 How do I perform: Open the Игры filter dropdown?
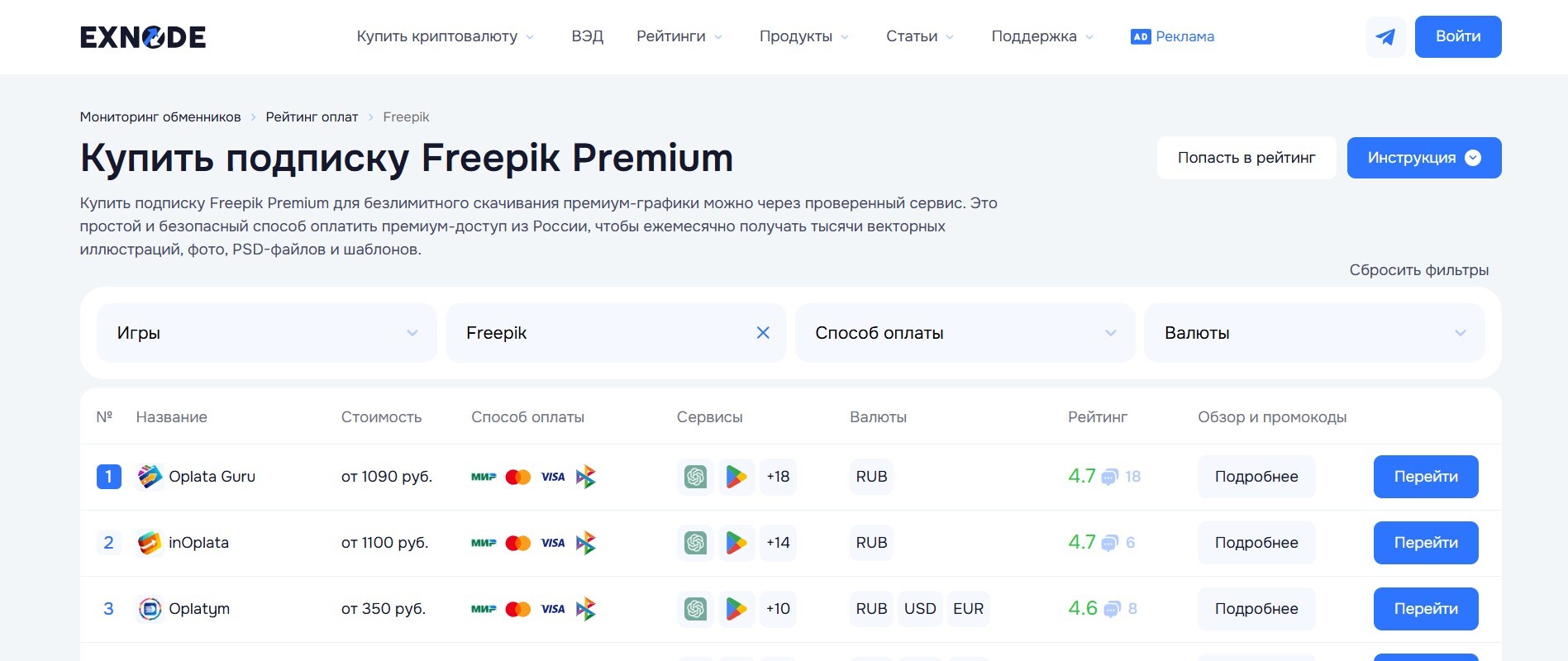[x=266, y=333]
